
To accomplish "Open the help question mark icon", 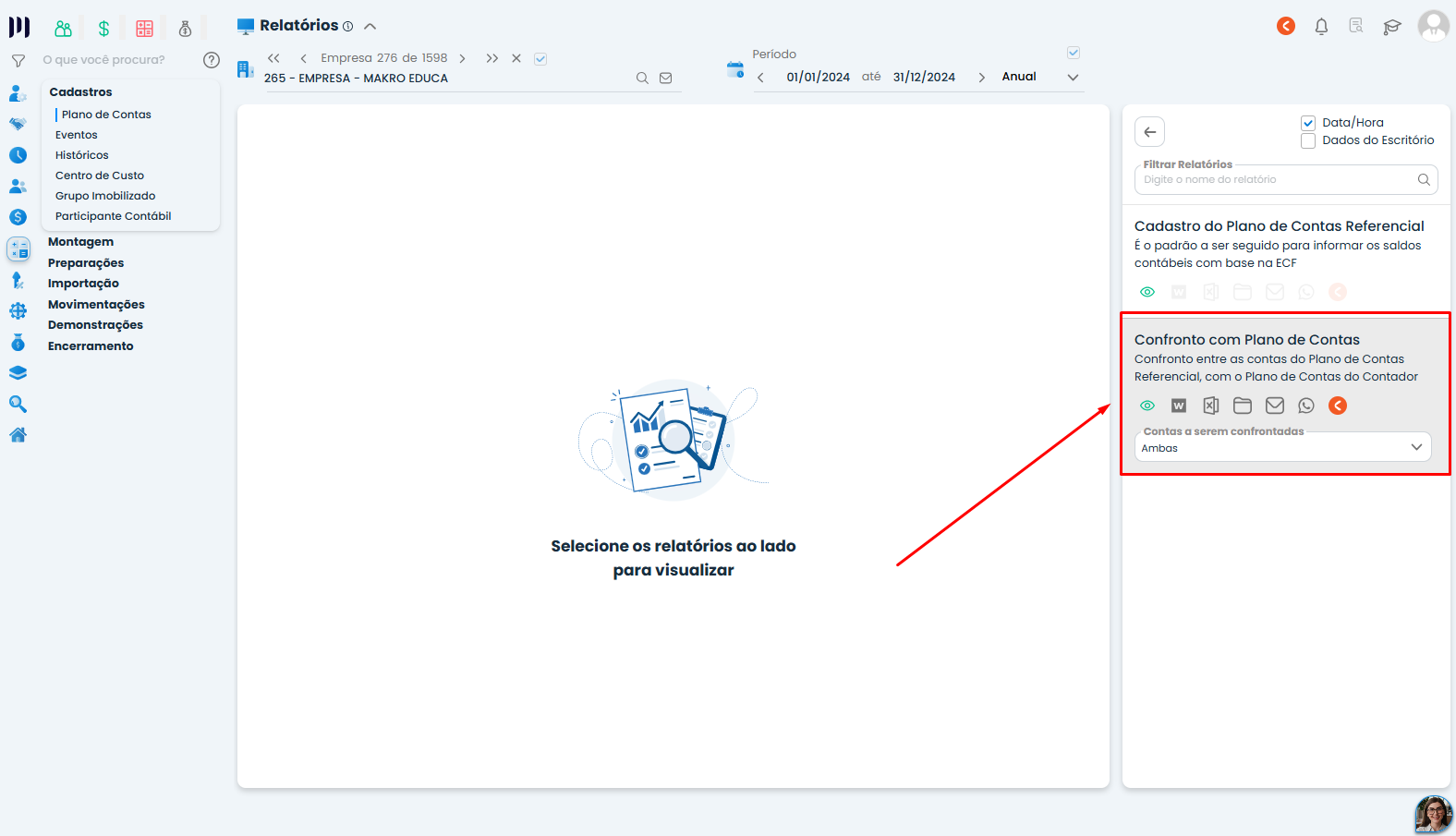I will [x=212, y=60].
